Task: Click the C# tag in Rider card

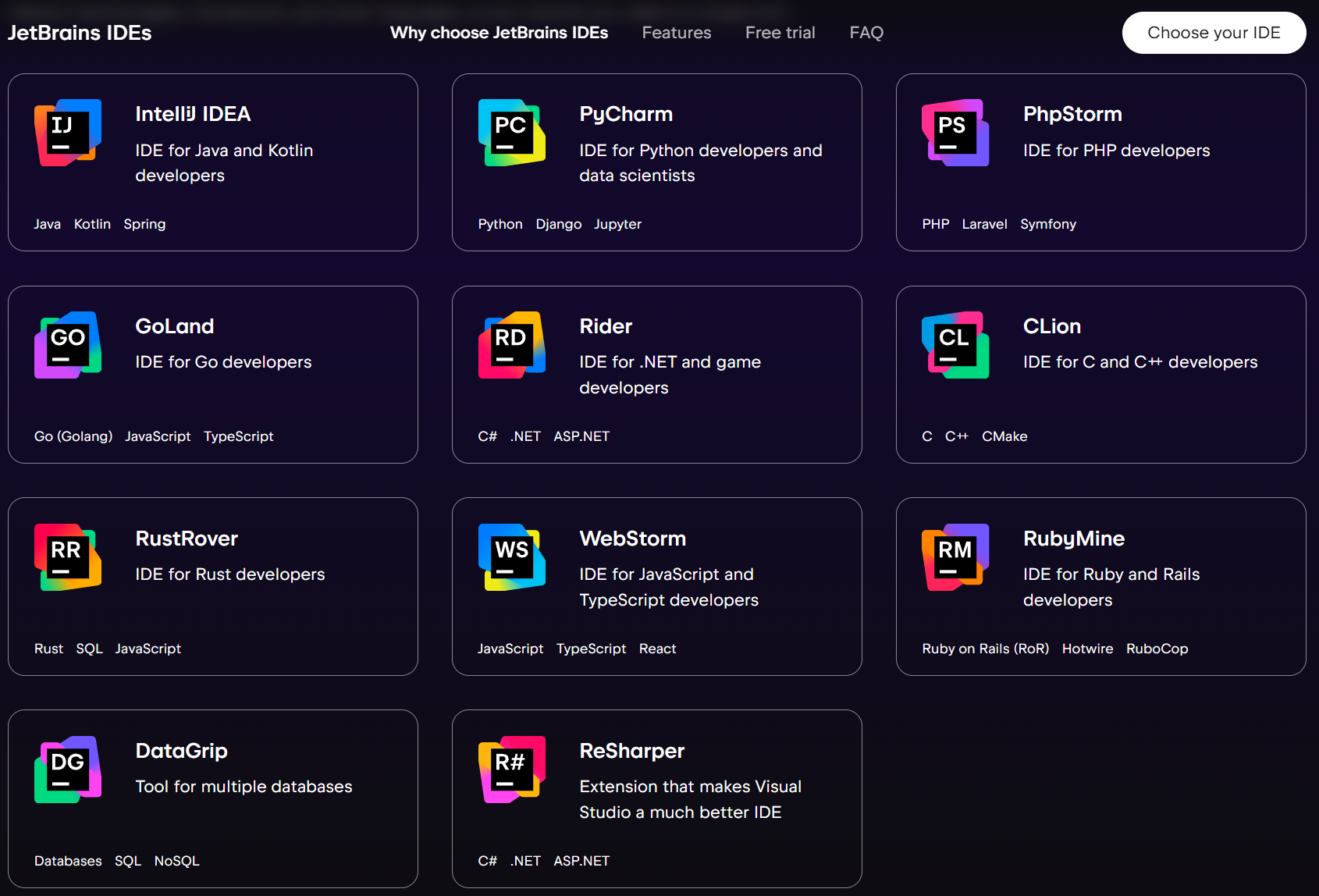Action: [x=488, y=436]
